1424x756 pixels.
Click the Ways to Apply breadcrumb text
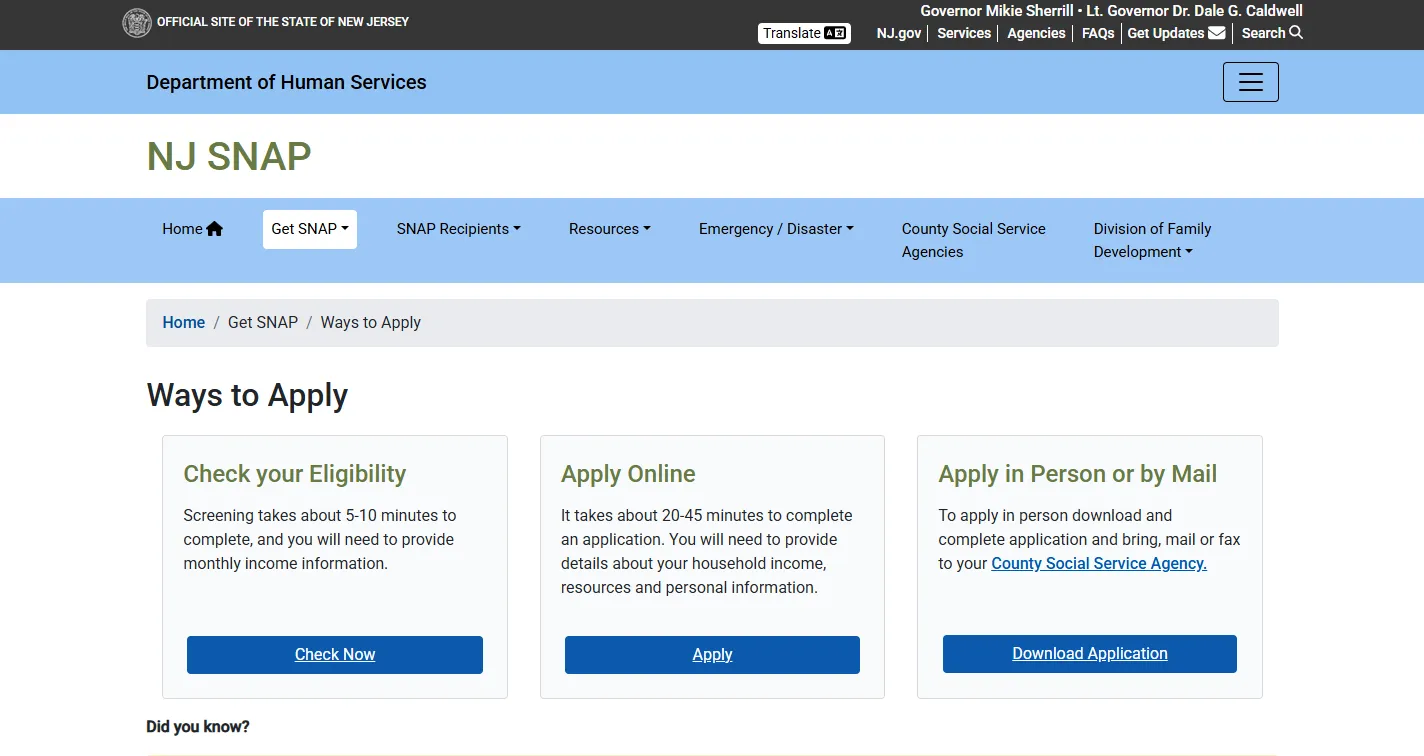coord(371,322)
